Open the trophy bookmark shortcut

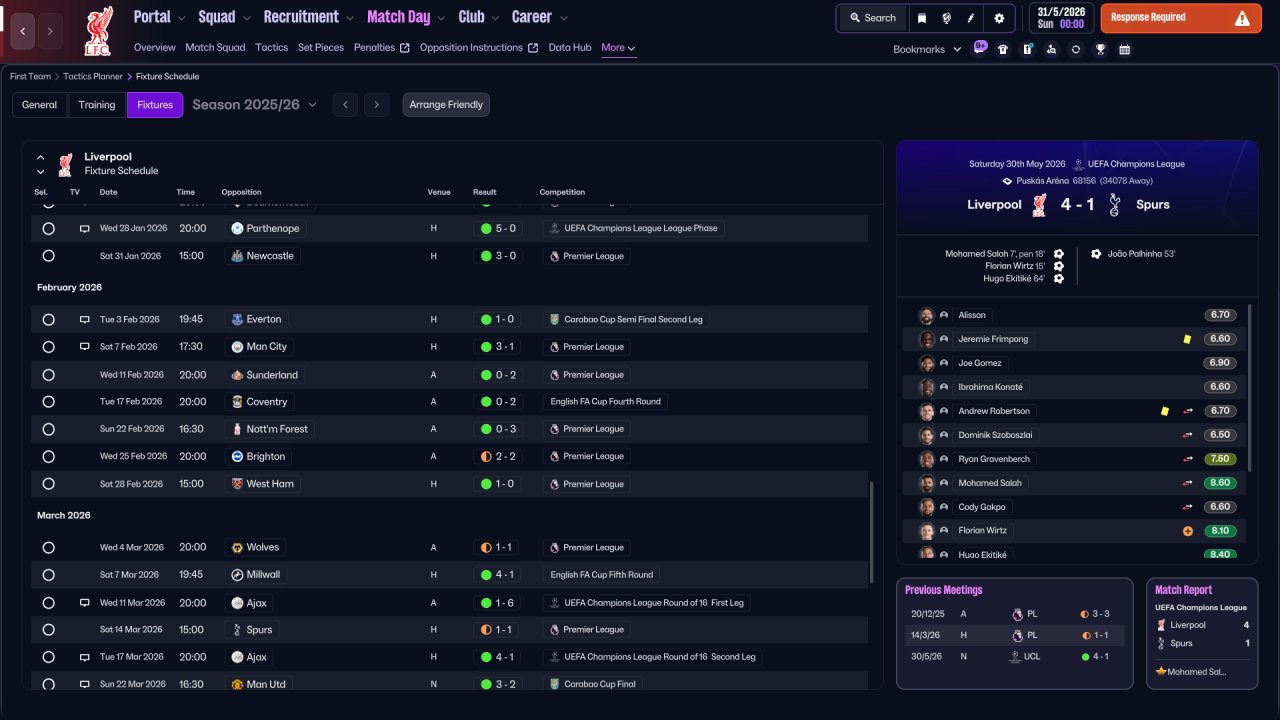point(1100,49)
